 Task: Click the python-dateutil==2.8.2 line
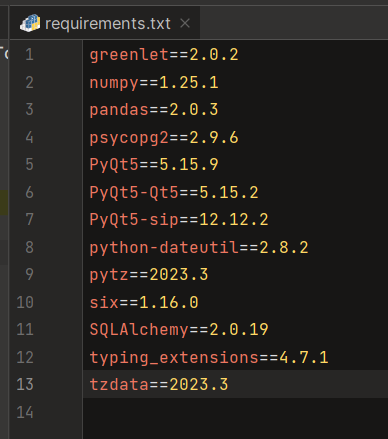[x=199, y=247]
